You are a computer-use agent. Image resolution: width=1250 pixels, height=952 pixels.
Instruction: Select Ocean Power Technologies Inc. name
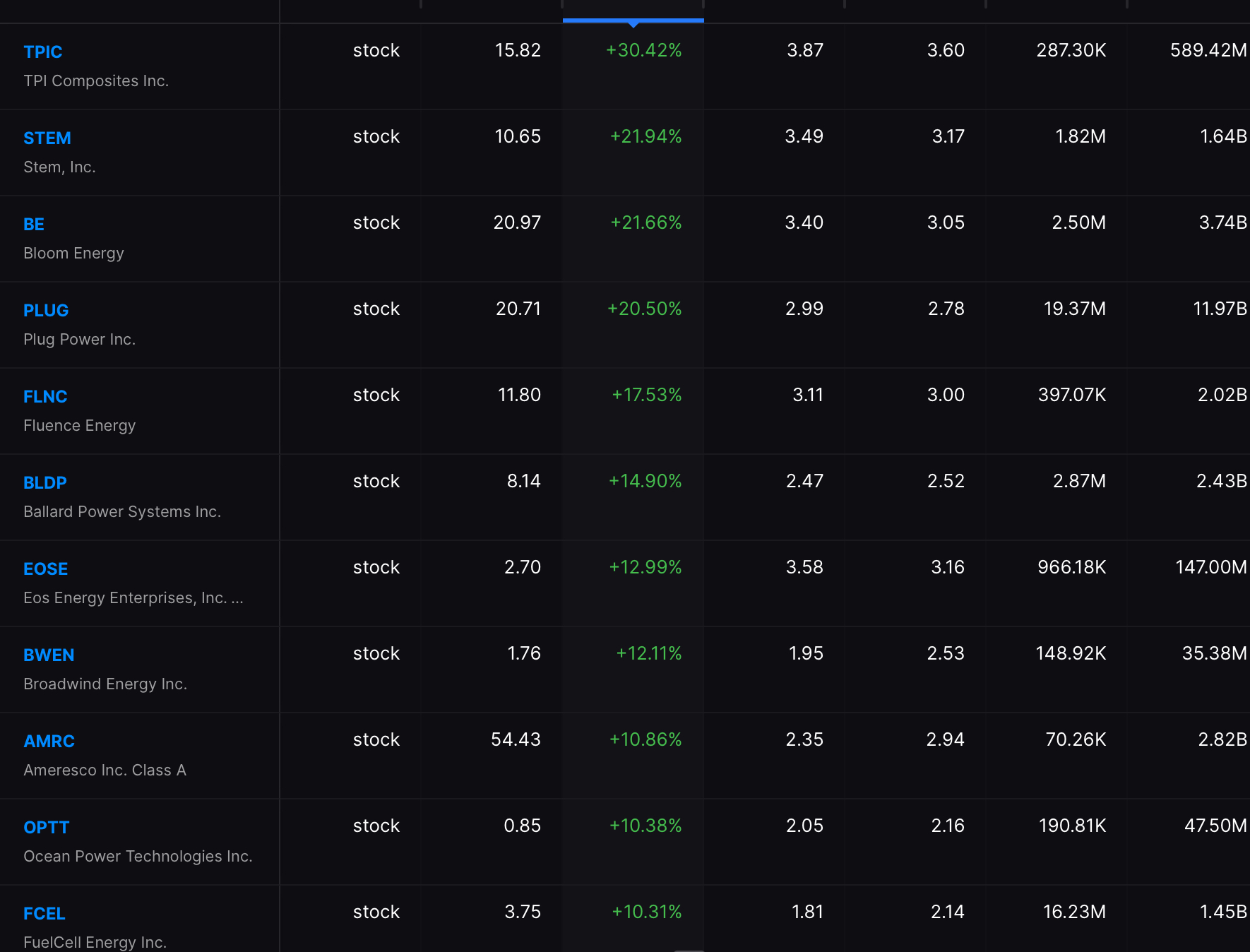coord(138,856)
